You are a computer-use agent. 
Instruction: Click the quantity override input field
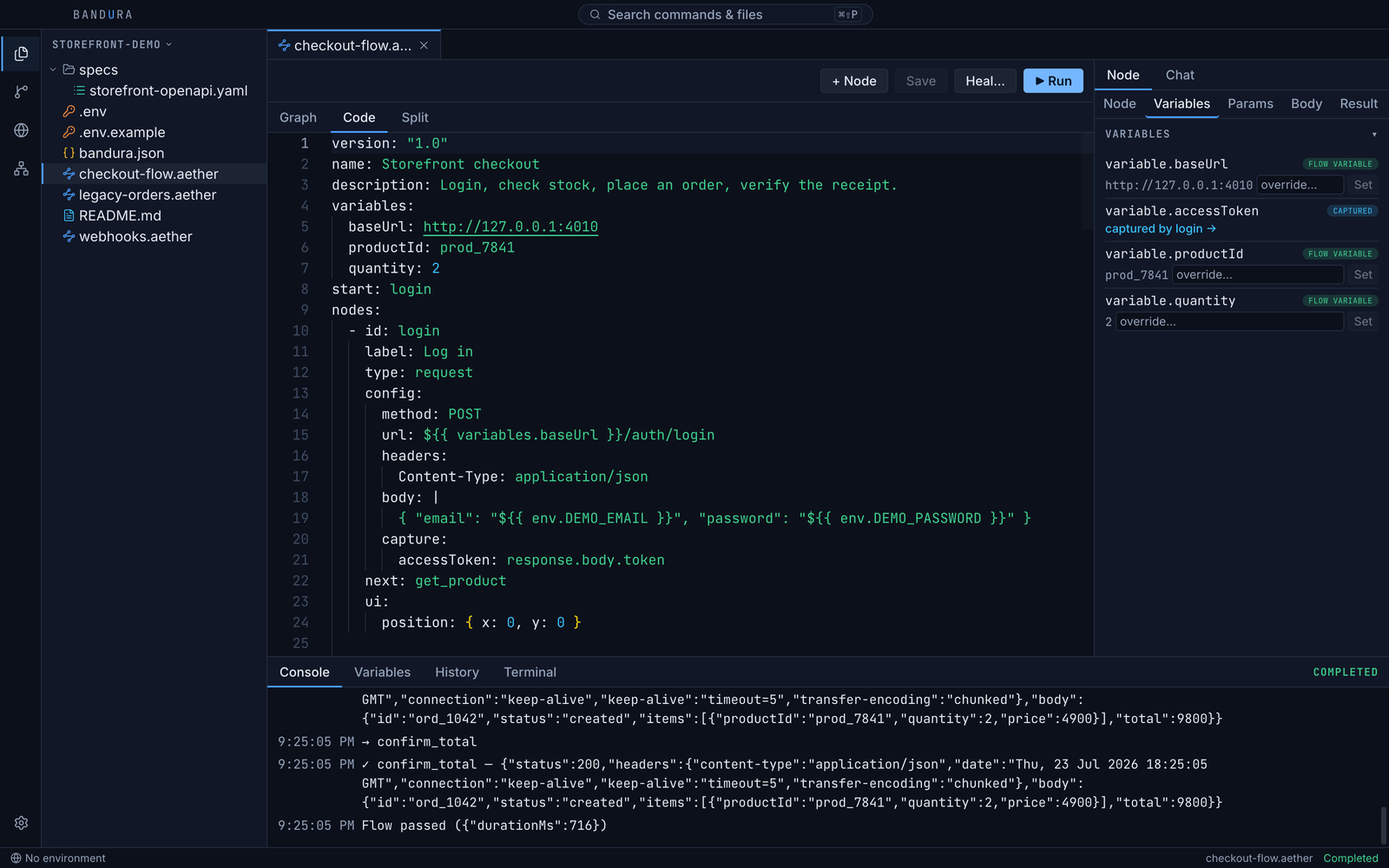tap(1230, 322)
